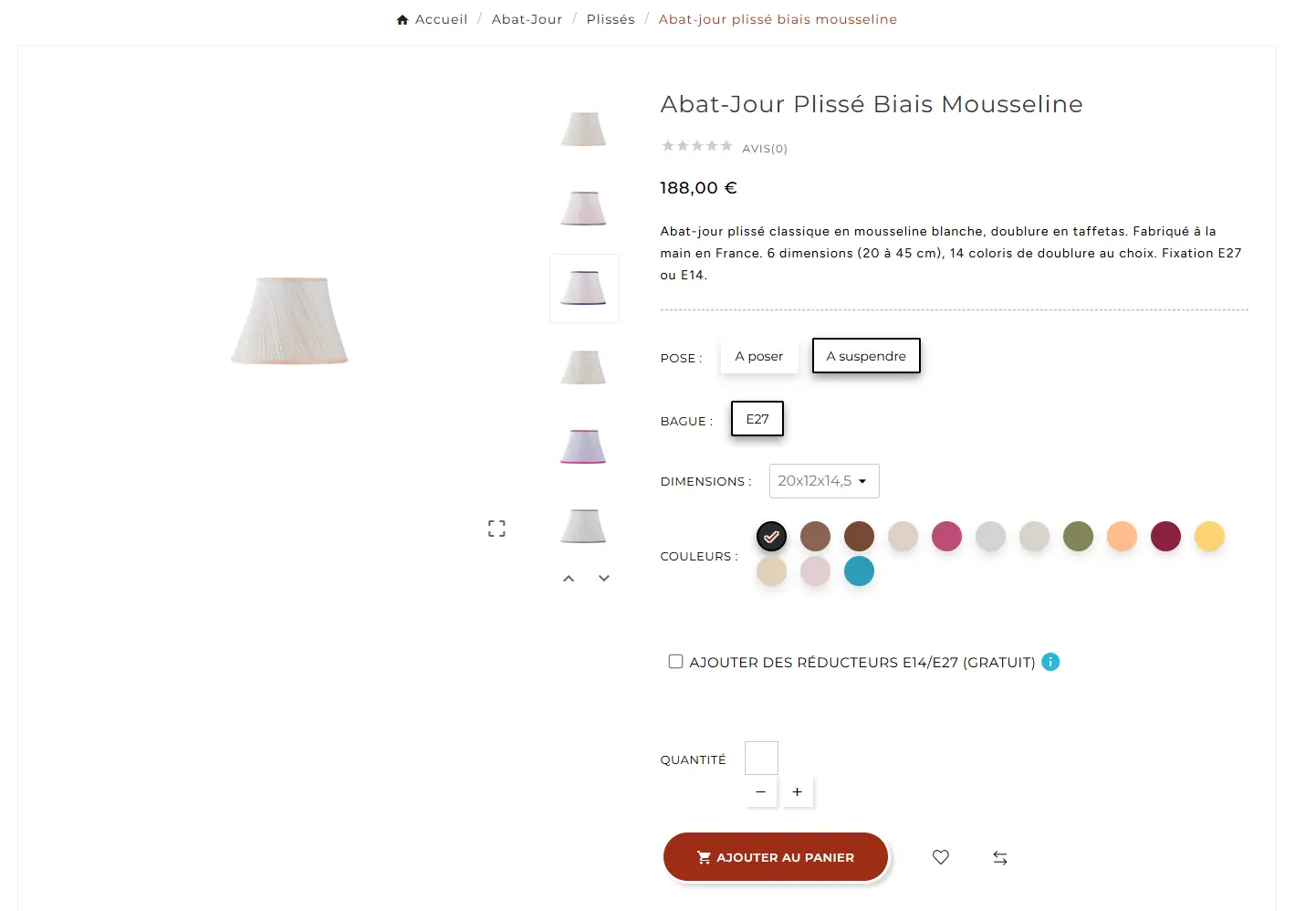1316x911 pixels.
Task: Focus the quantity input field
Action: pos(761,758)
